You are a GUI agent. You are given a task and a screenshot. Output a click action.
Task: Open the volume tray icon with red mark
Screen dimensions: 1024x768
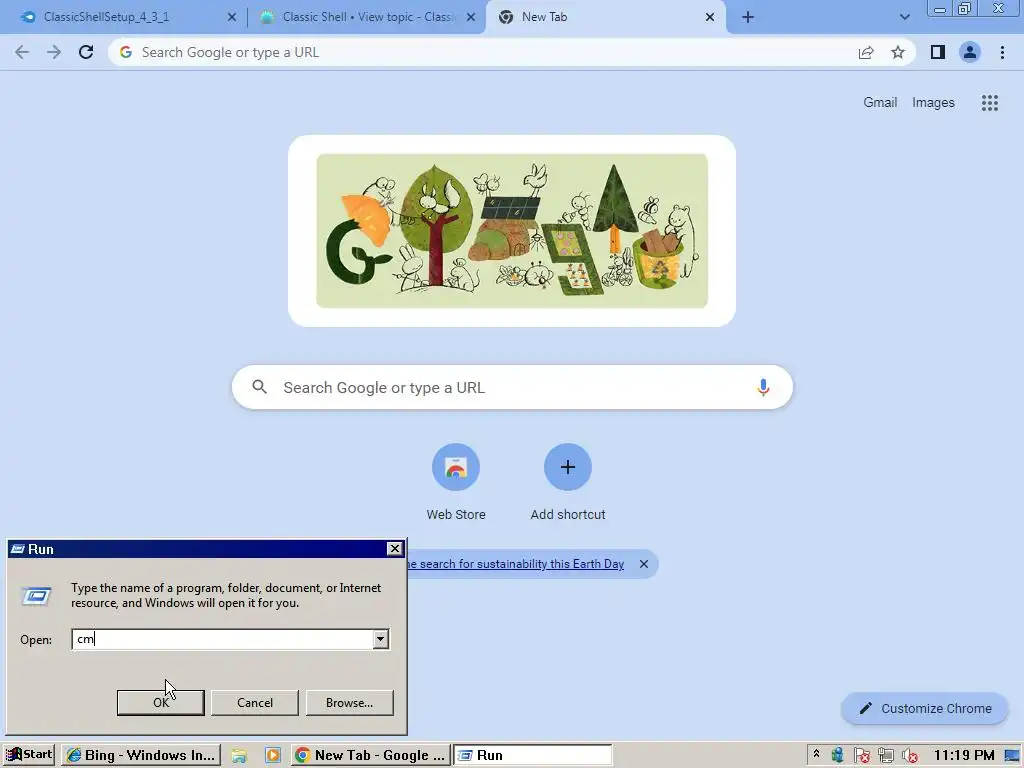pyautogui.click(x=910, y=756)
